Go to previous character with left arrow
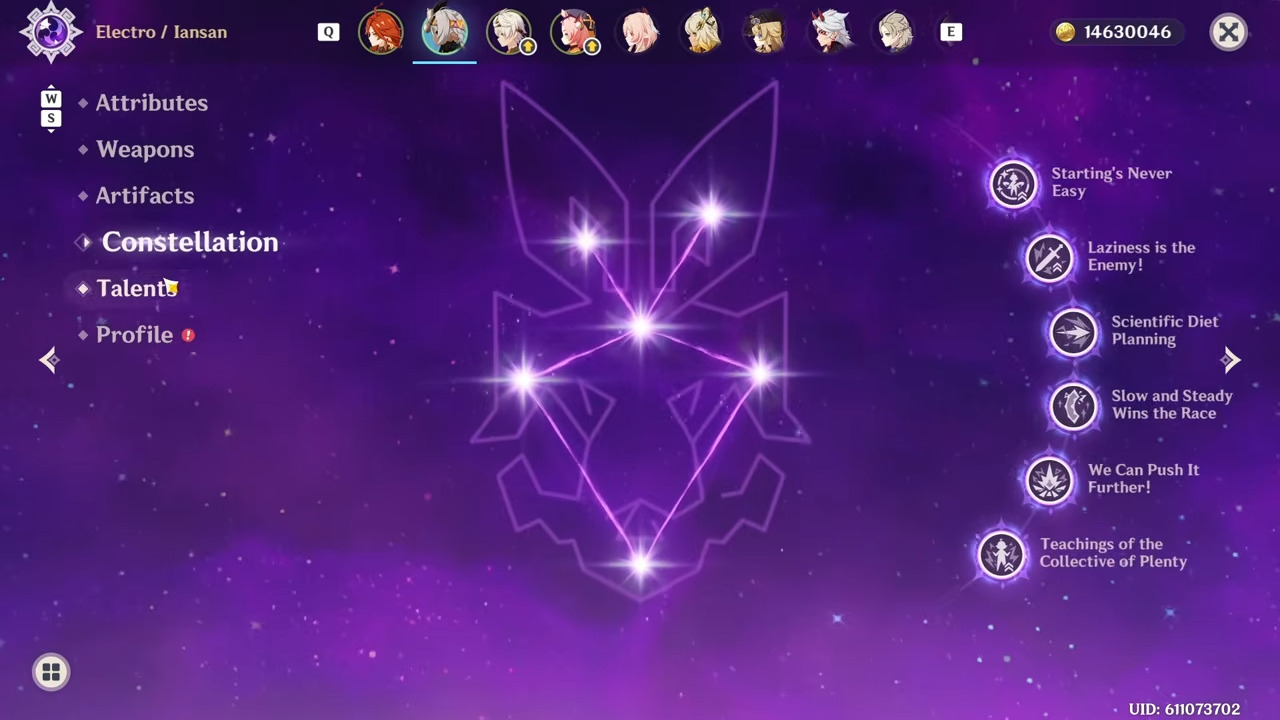This screenshot has height=720, width=1280. point(49,360)
